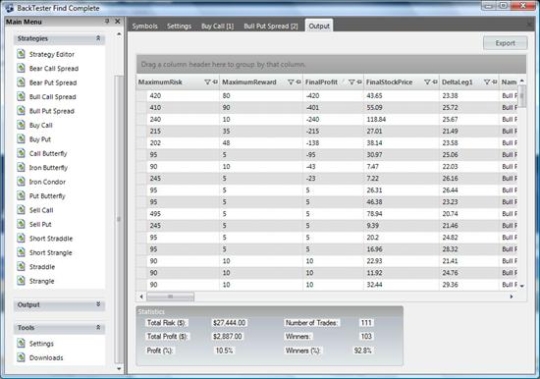Open MaximumRisk column filter
540x379 pixels.
tap(207, 82)
